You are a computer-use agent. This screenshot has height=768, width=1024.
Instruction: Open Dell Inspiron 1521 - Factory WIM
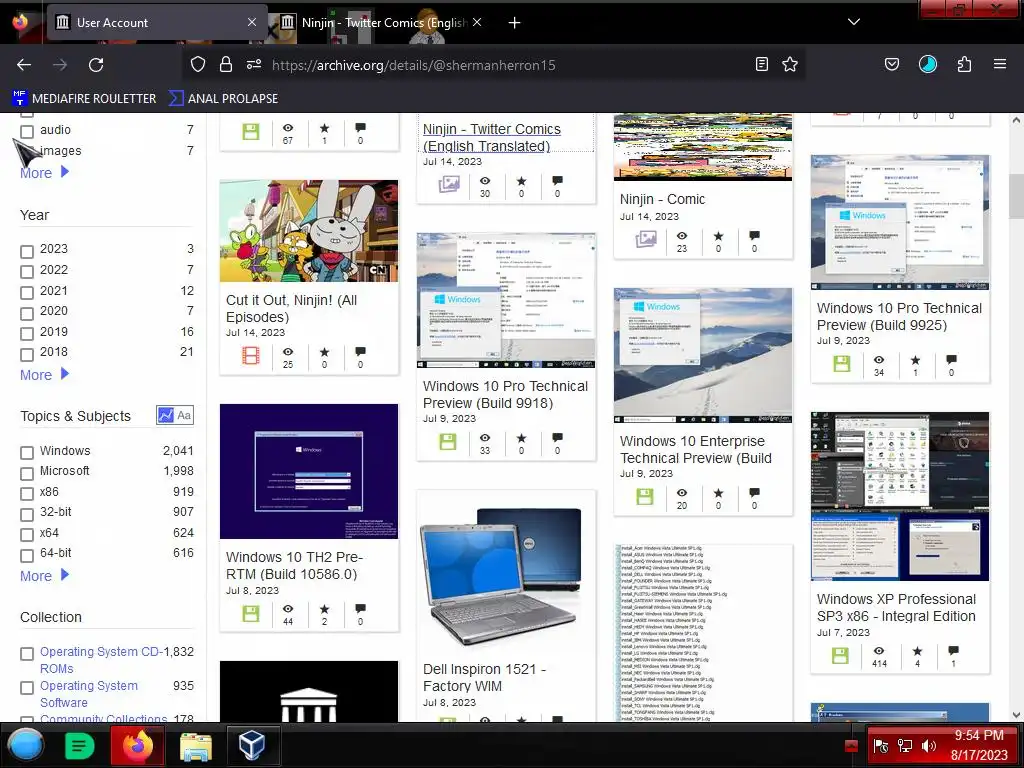coord(484,677)
